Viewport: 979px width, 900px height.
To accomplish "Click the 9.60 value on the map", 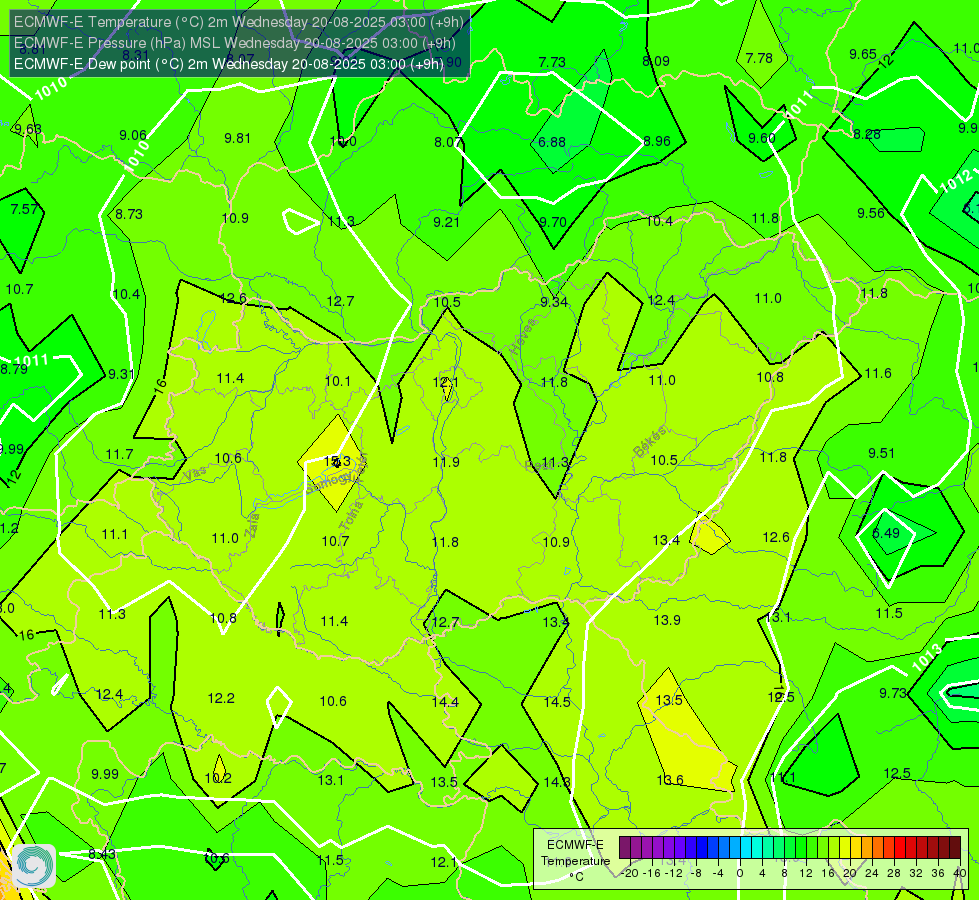I will (x=762, y=138).
